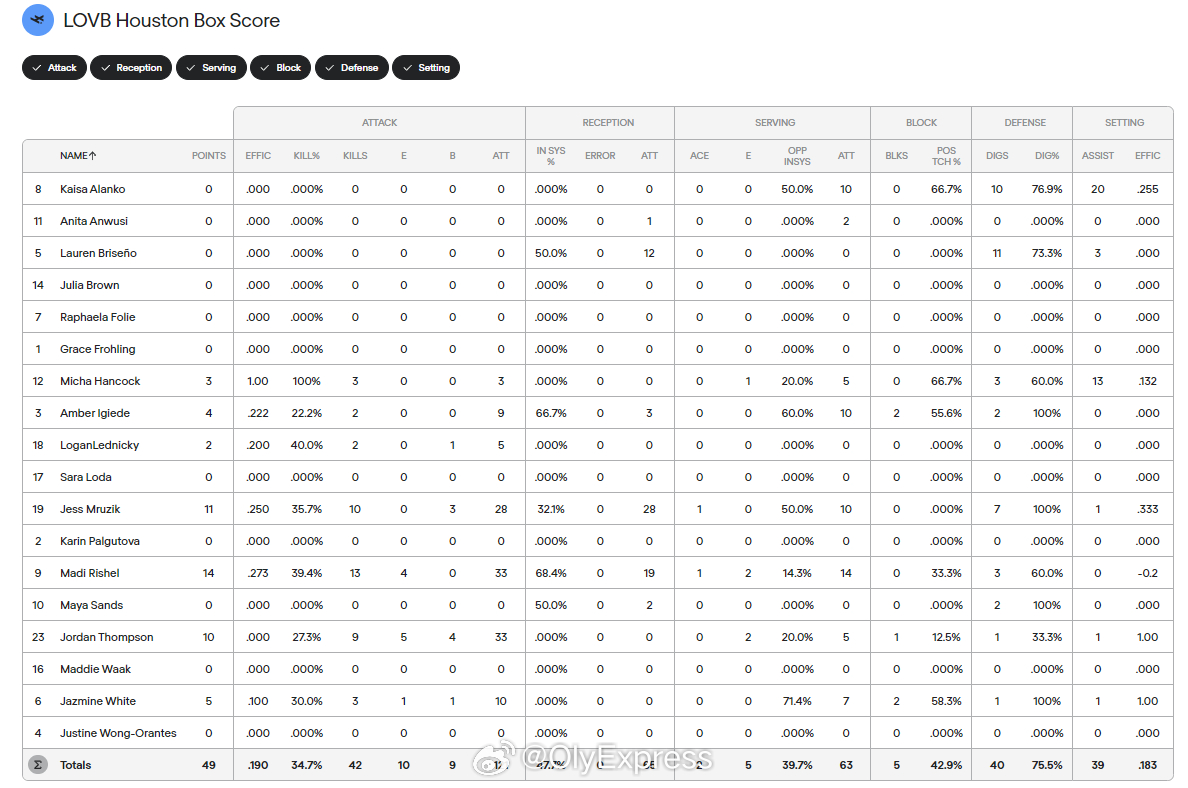Click Lauren Briseño's 73.3% dig percentage
1188x788 pixels.
coord(1047,253)
